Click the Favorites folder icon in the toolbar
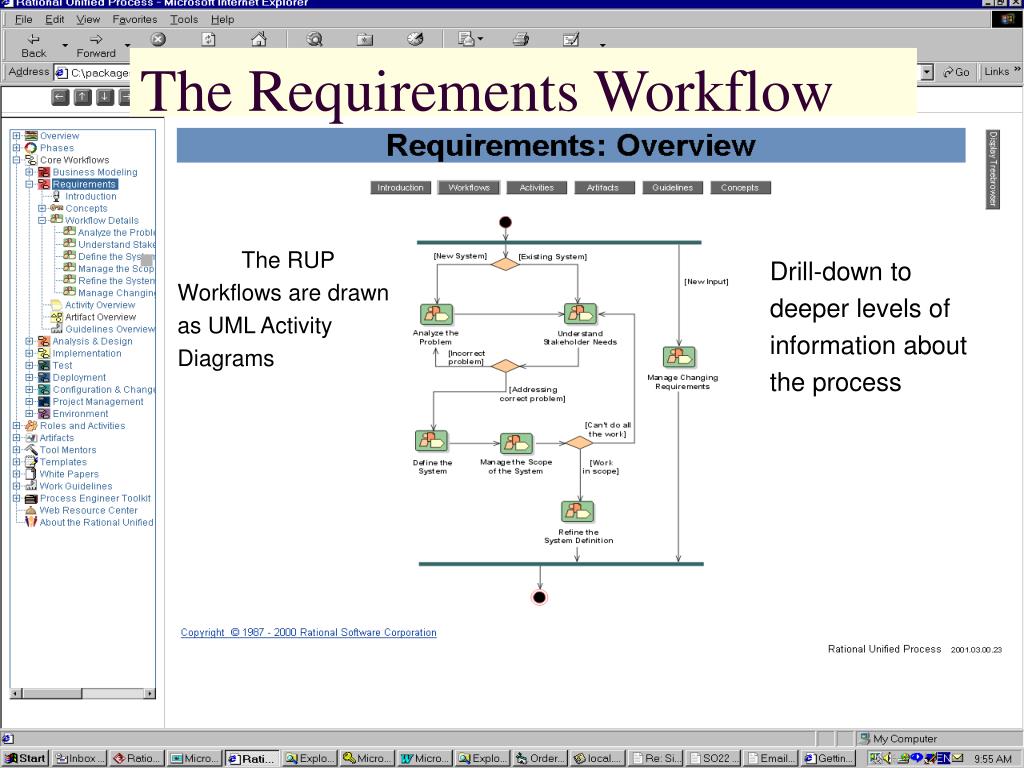 tap(364, 40)
